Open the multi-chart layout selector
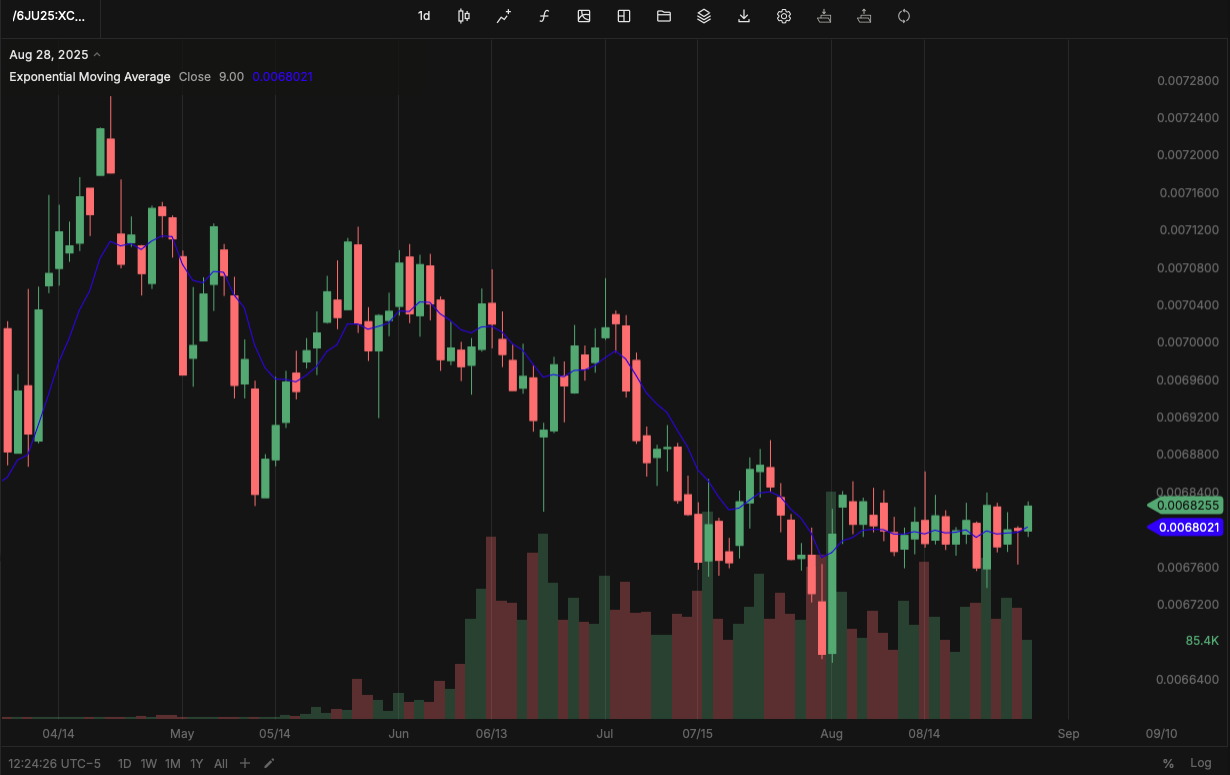 click(x=623, y=16)
